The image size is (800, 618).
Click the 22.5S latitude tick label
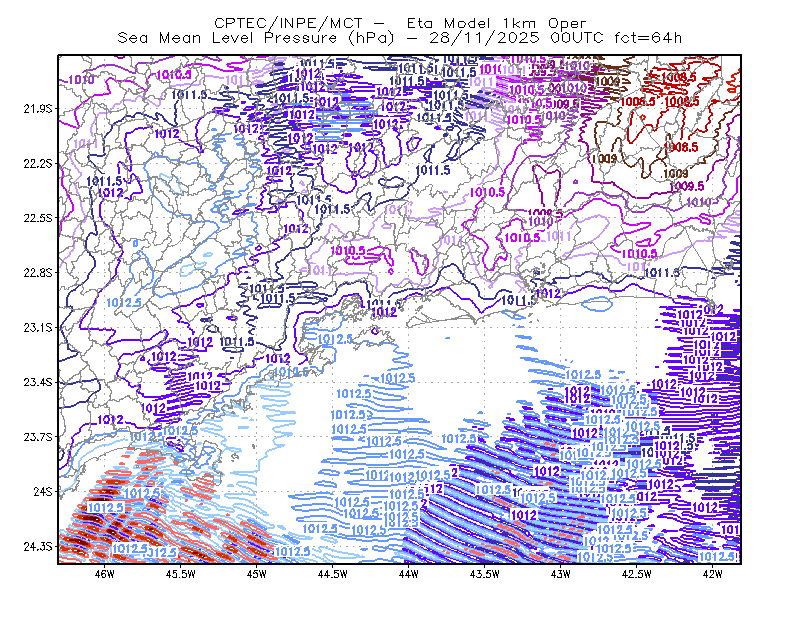[x=37, y=218]
